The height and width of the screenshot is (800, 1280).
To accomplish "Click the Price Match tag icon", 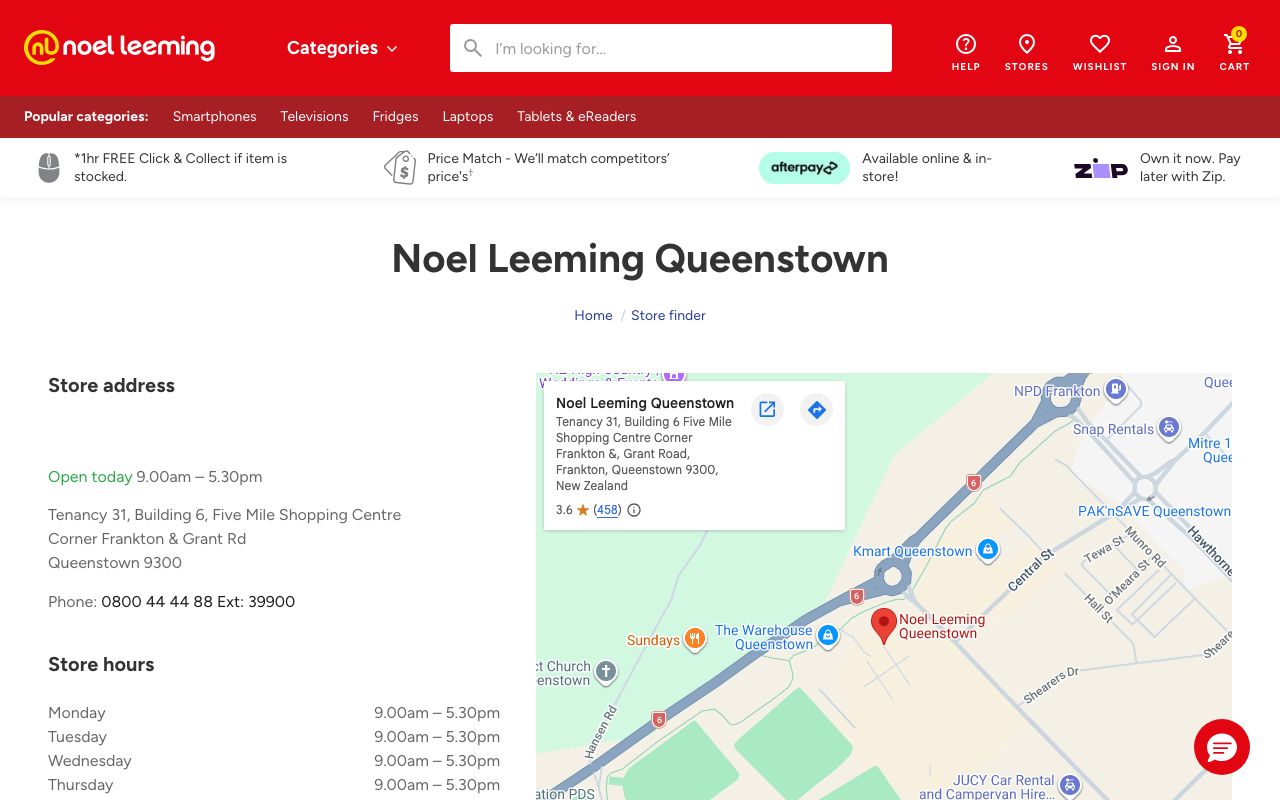I will tap(401, 167).
